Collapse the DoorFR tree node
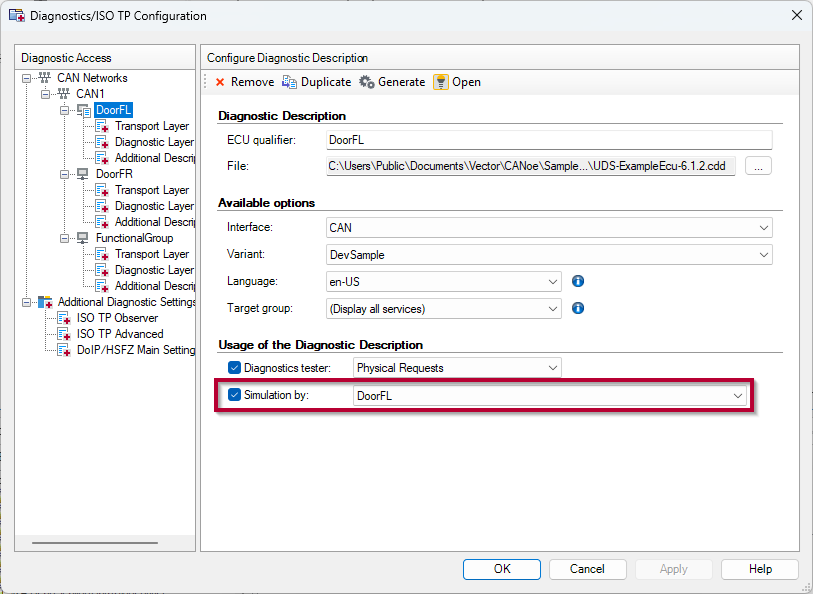 (64, 174)
